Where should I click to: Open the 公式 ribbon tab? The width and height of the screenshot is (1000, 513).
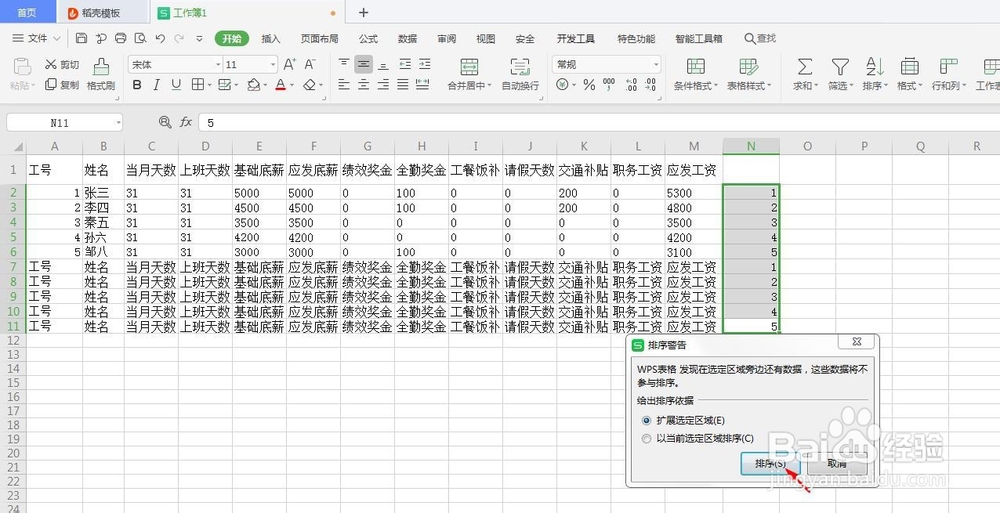coord(368,38)
